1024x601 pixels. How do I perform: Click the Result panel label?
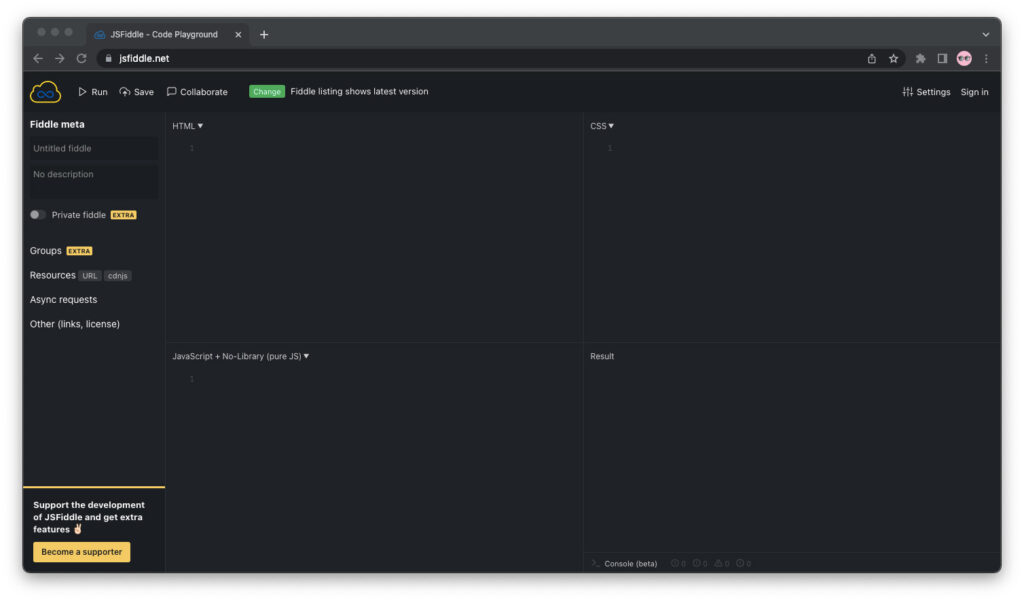tap(602, 356)
